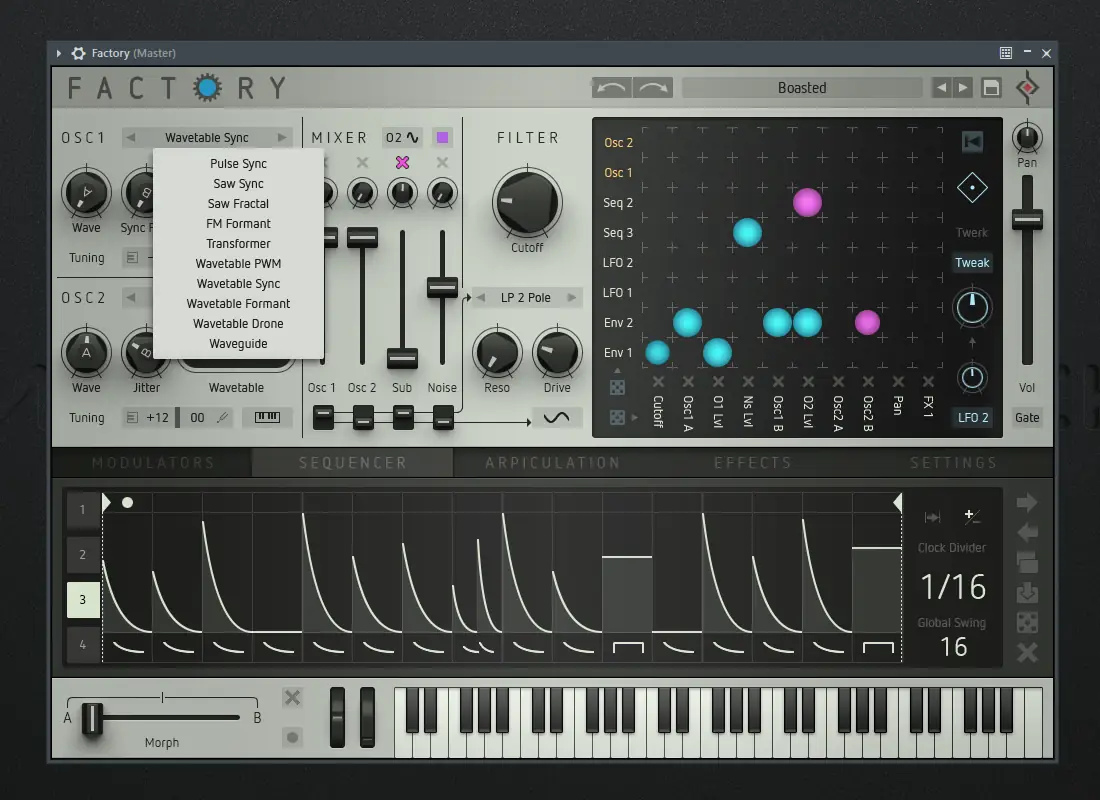Randomize sequencer with dice icon
The width and height of the screenshot is (1100, 800).
[1027, 622]
